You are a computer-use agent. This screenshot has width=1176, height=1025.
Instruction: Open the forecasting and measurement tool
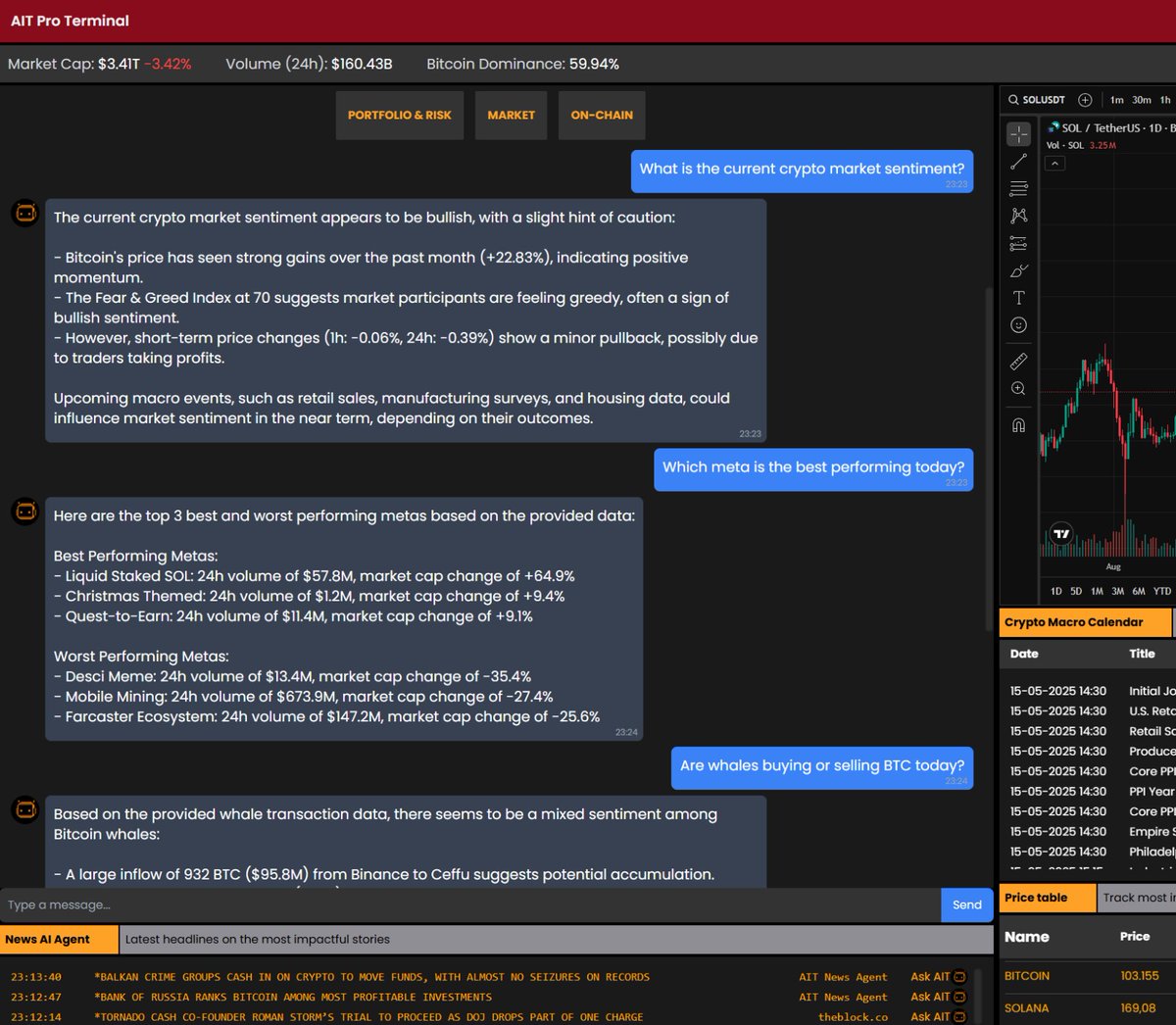[1019, 243]
